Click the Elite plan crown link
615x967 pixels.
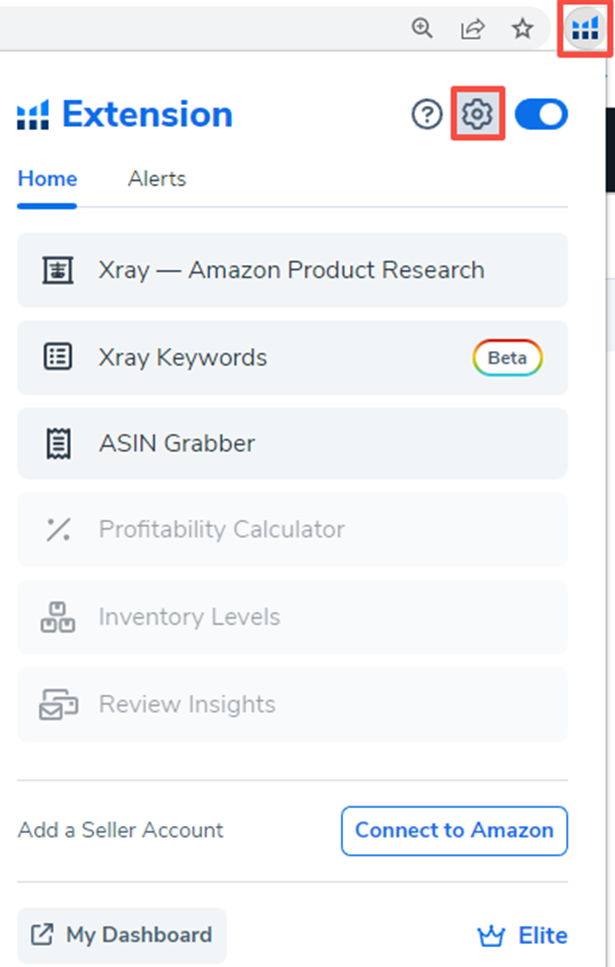coord(523,936)
